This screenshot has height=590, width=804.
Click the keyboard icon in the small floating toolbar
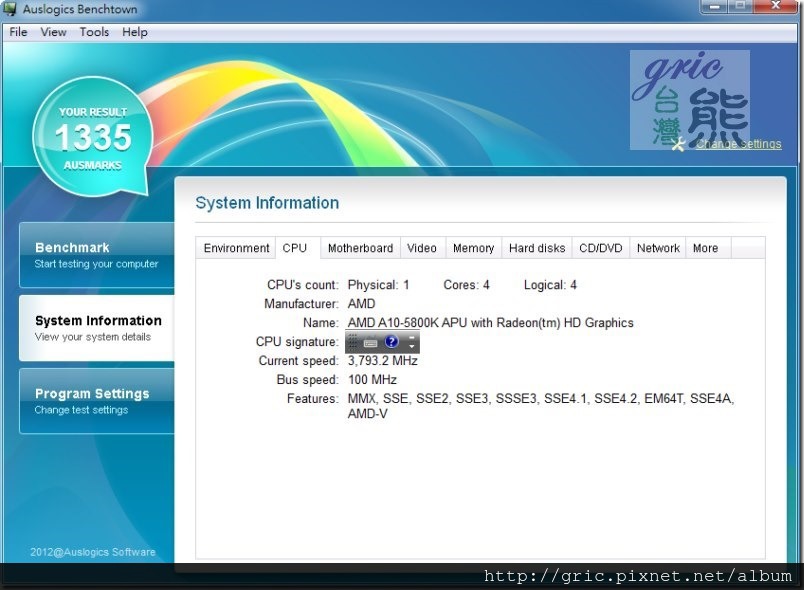(x=371, y=343)
